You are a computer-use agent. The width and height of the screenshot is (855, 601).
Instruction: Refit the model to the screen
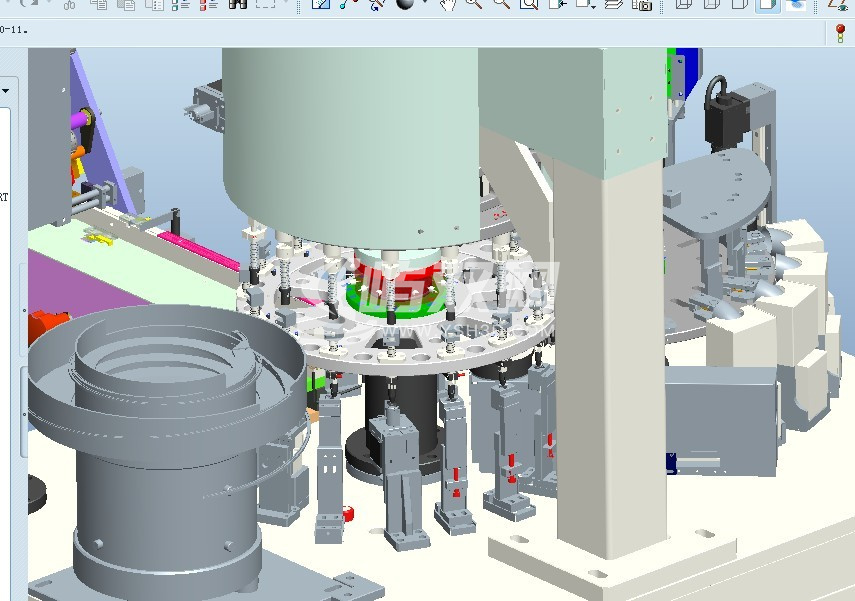[x=529, y=4]
